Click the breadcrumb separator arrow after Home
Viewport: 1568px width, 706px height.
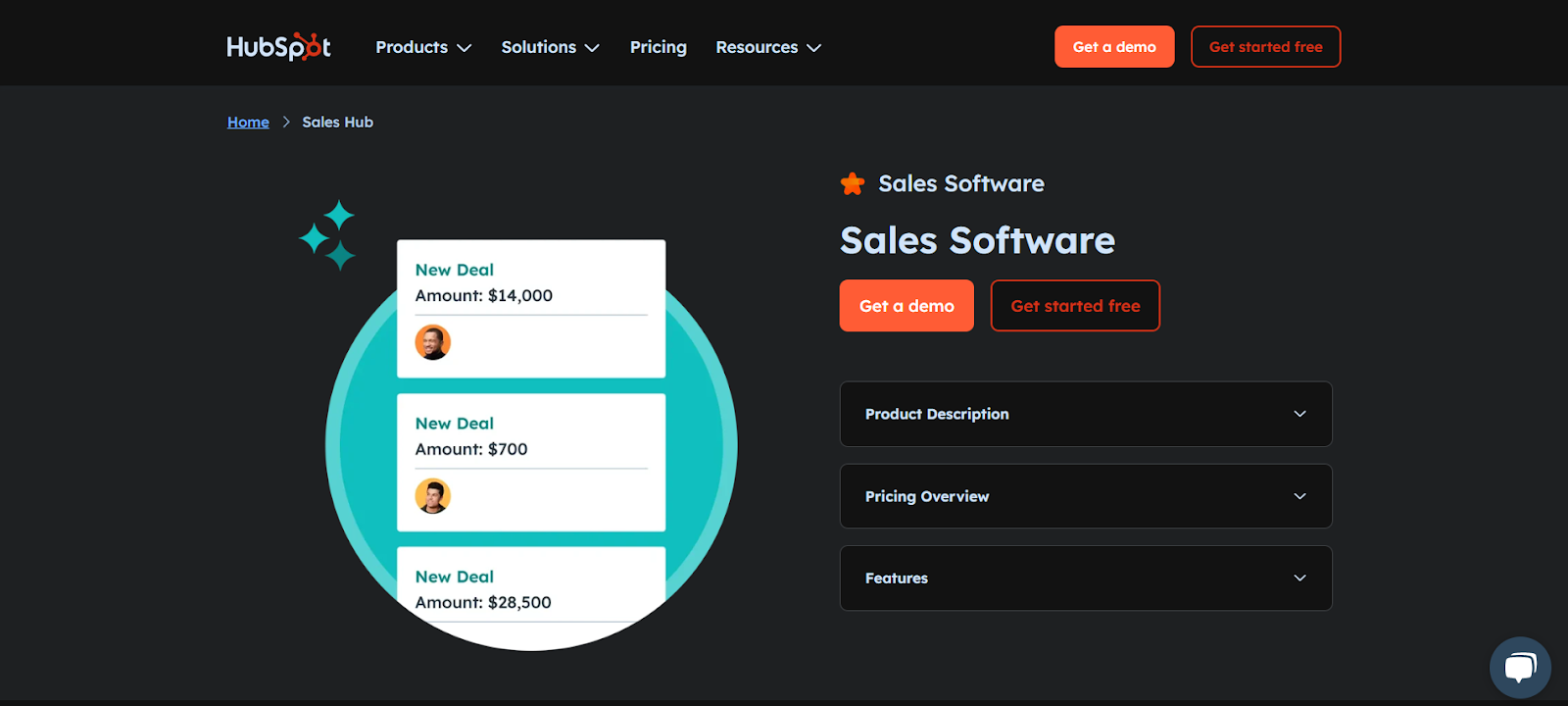[x=286, y=122]
